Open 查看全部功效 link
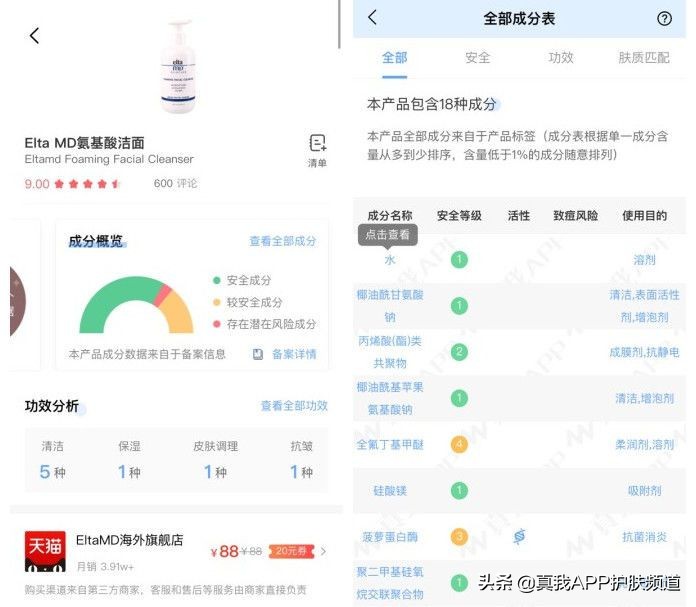 [x=294, y=405]
